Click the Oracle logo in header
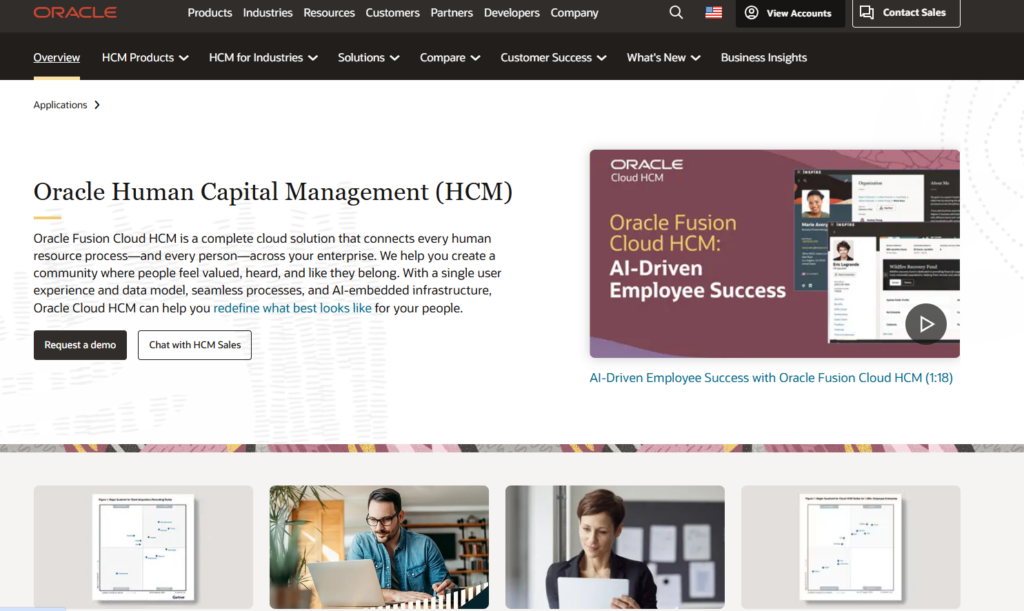The height and width of the screenshot is (611, 1024). [75, 13]
